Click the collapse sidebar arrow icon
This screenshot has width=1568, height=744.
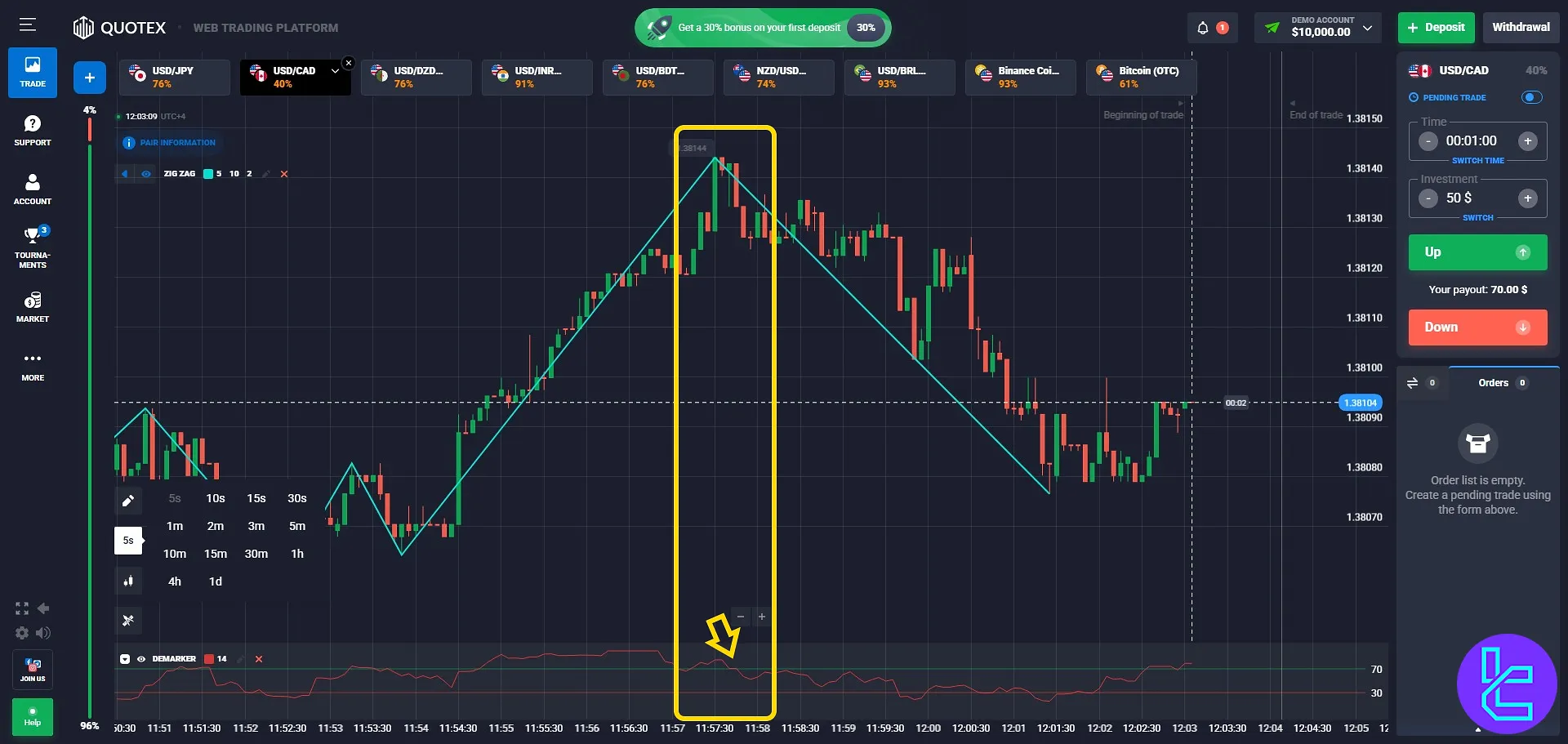coord(43,608)
